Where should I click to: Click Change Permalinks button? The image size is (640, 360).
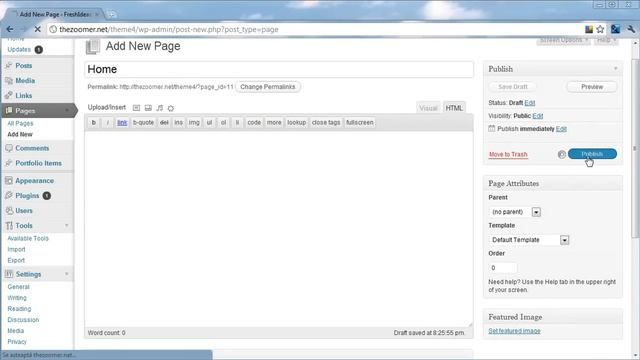click(268, 87)
